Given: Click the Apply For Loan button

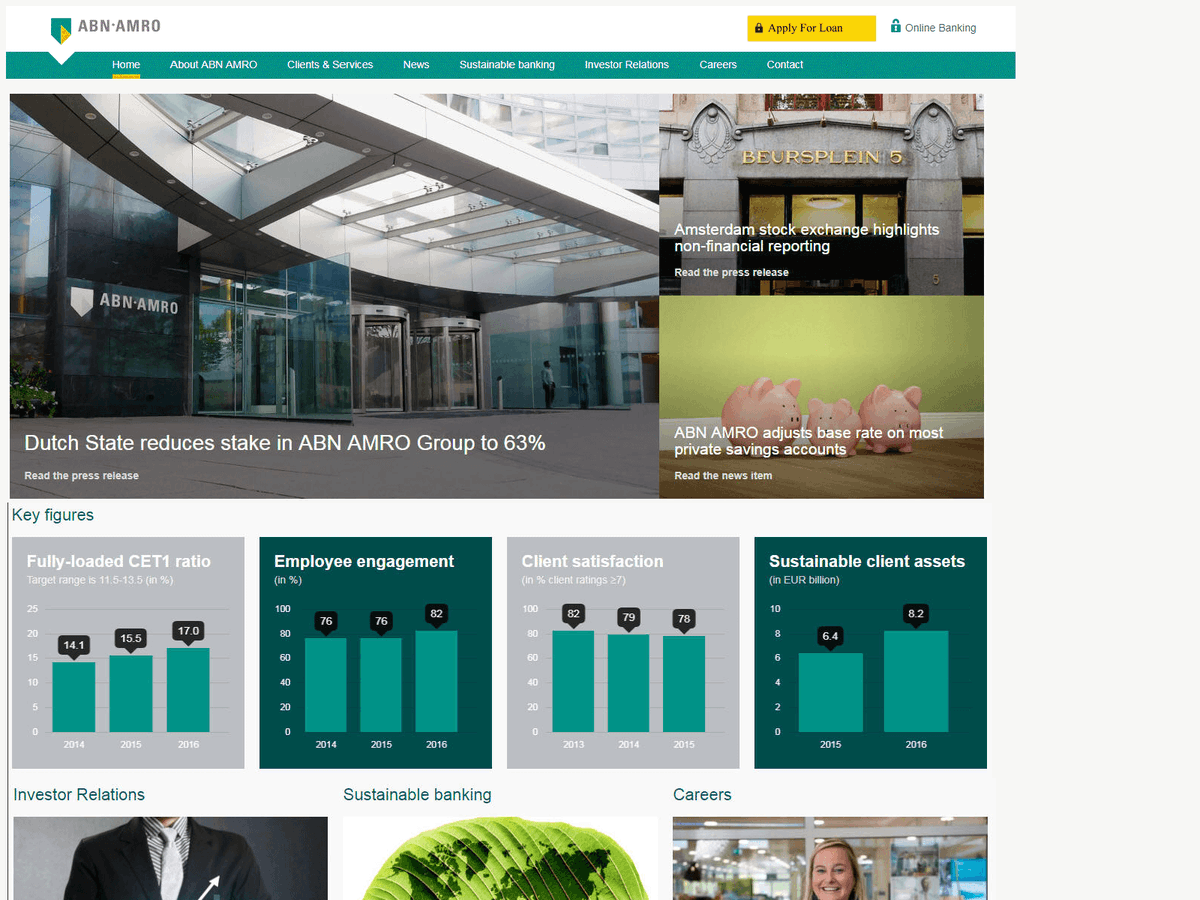Looking at the screenshot, I should [x=811, y=28].
